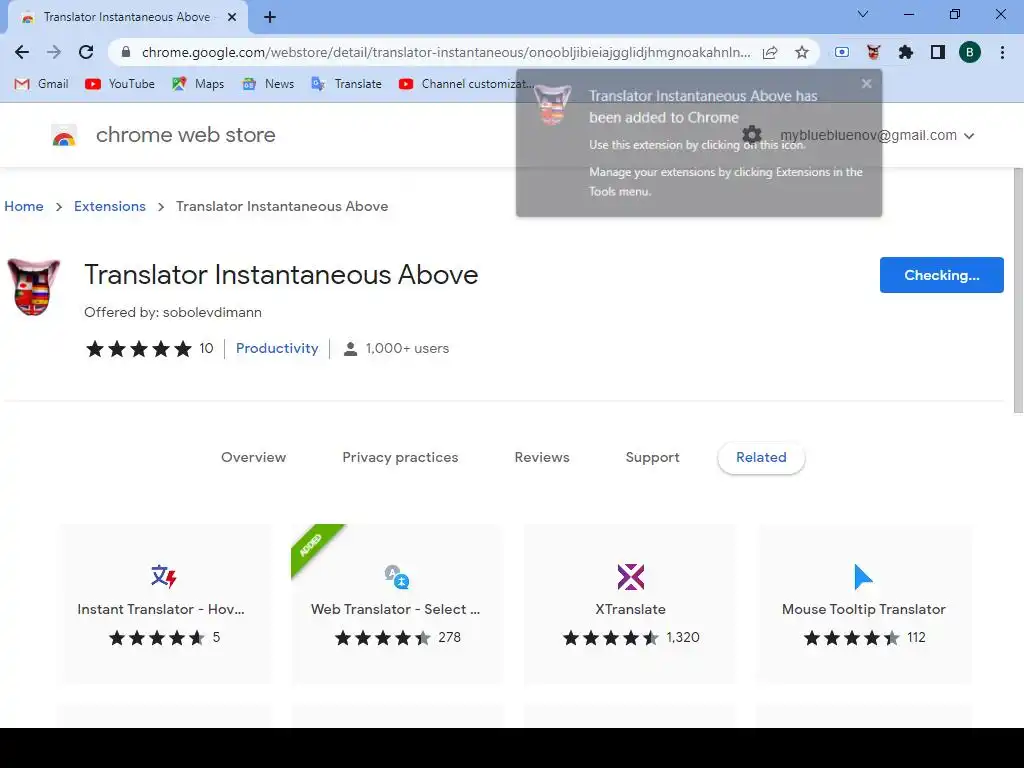Screen dimensions: 1024x768
Task: Close the Translator Instantaneous Above tab
Action: (x=232, y=17)
